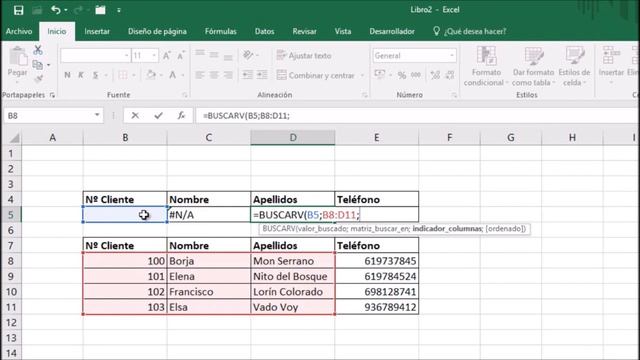Screen dimensions: 640x360
Task: Click the Increase Decimal icon
Action: (435, 75)
